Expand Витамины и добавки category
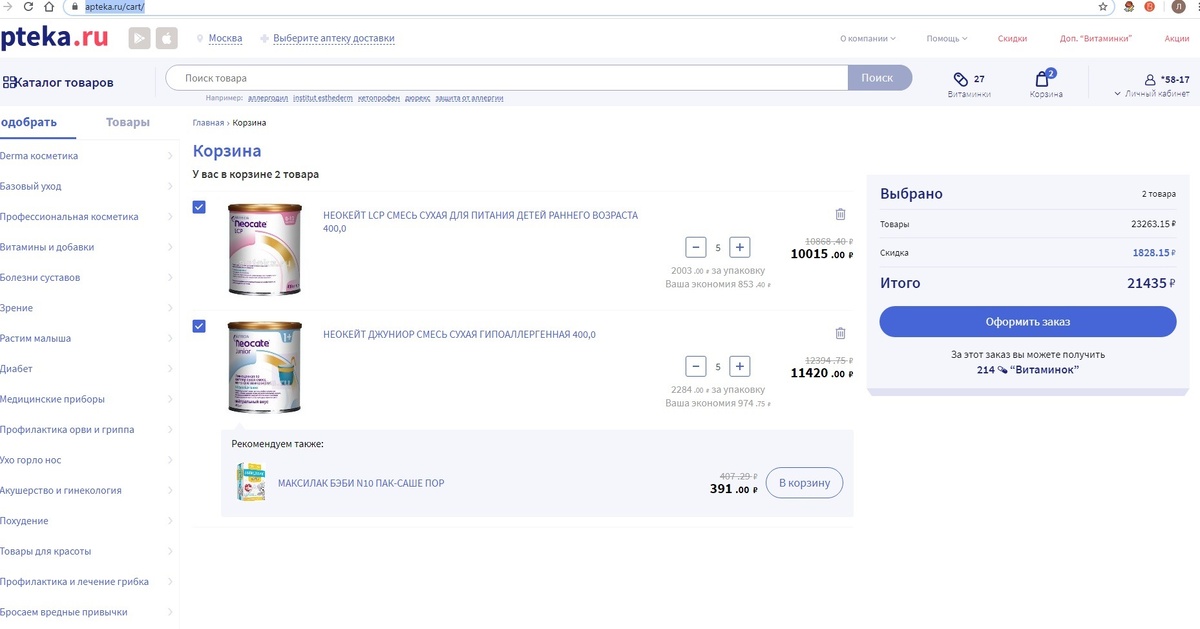This screenshot has height=629, width=1200. tap(171, 247)
